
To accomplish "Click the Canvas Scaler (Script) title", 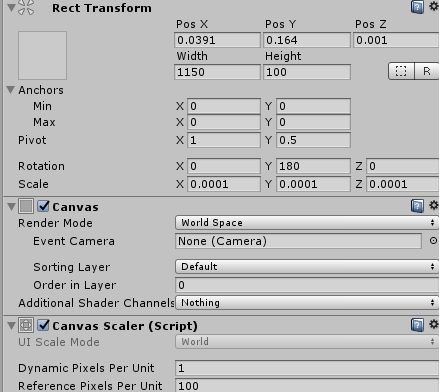I will coord(125,326).
